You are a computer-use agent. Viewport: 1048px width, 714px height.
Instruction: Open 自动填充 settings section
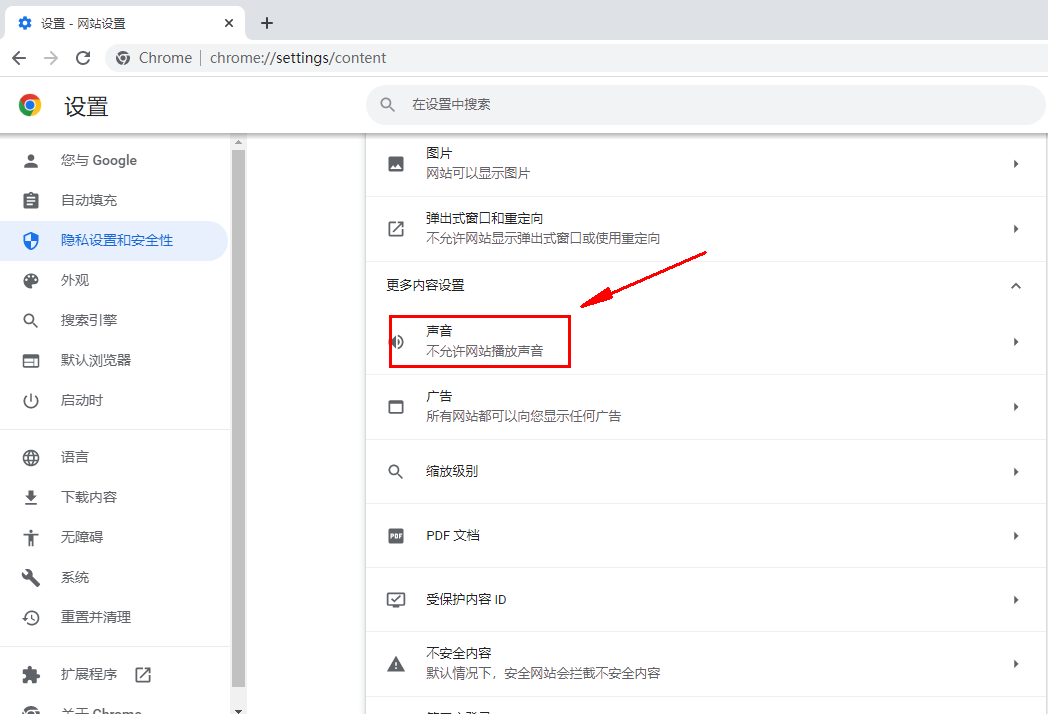point(114,201)
